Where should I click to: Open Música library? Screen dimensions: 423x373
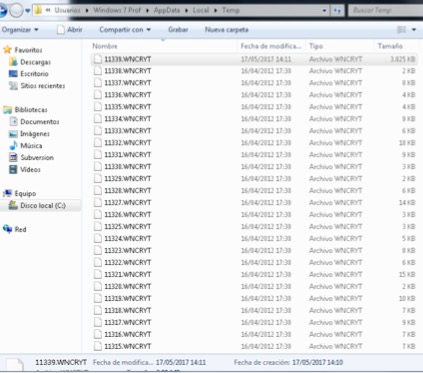tap(31, 146)
